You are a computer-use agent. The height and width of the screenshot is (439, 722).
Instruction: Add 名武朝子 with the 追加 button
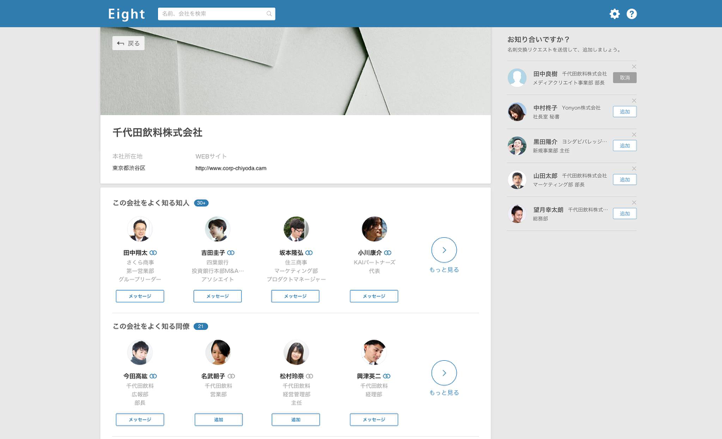pyautogui.click(x=218, y=420)
